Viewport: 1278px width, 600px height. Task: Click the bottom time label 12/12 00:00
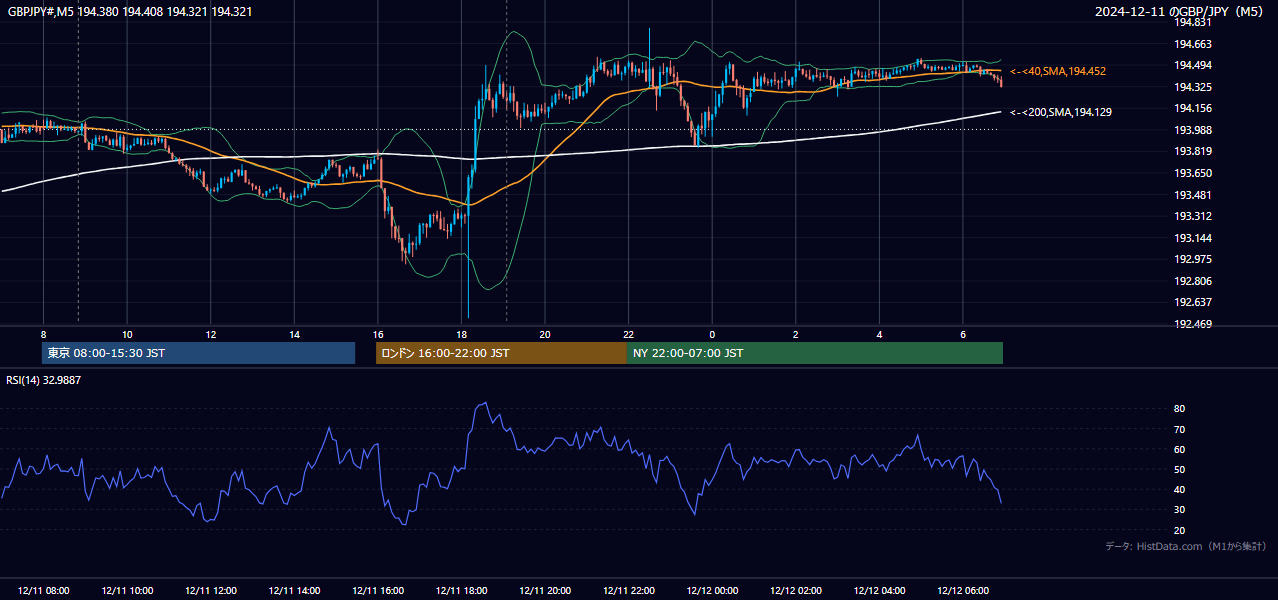tap(712, 591)
